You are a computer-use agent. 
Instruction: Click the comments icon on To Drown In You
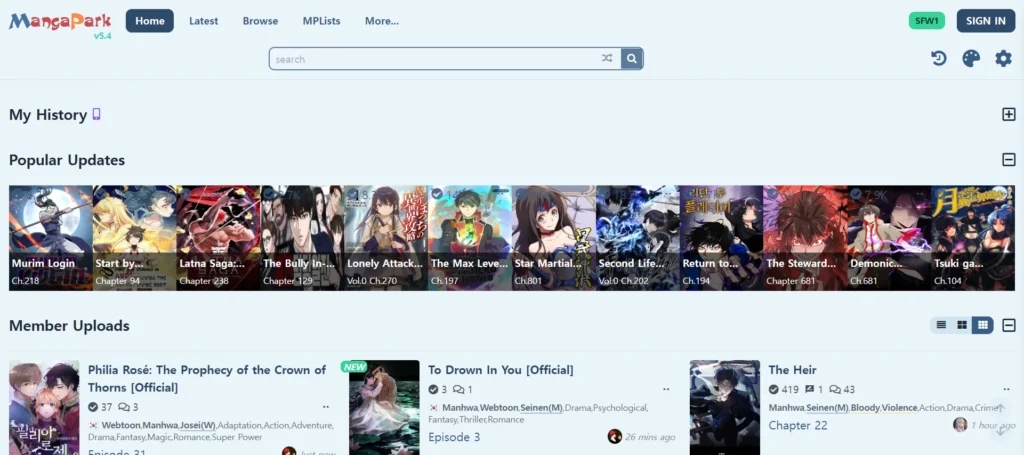tap(458, 390)
